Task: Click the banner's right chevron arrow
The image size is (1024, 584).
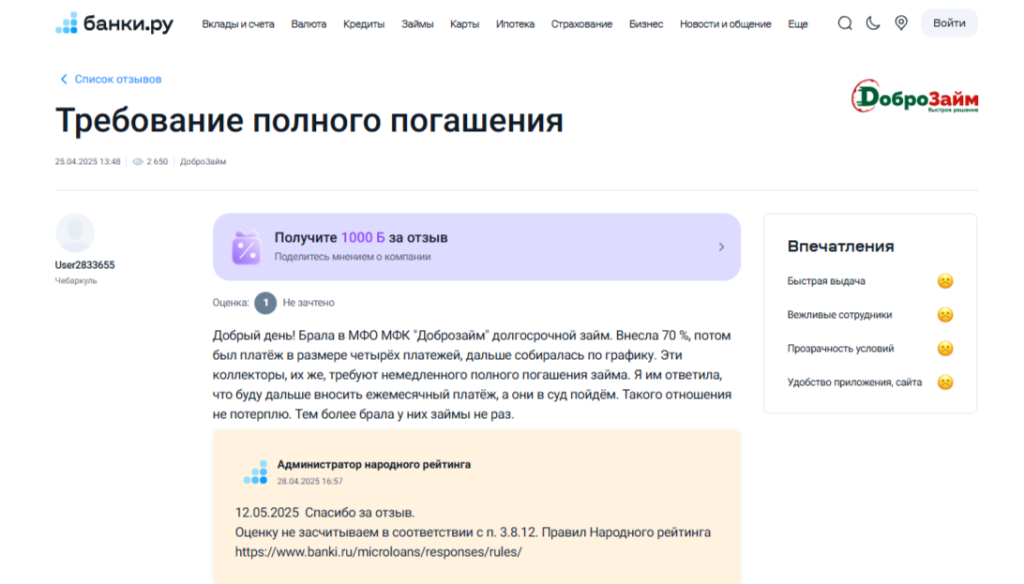Action: point(721,247)
